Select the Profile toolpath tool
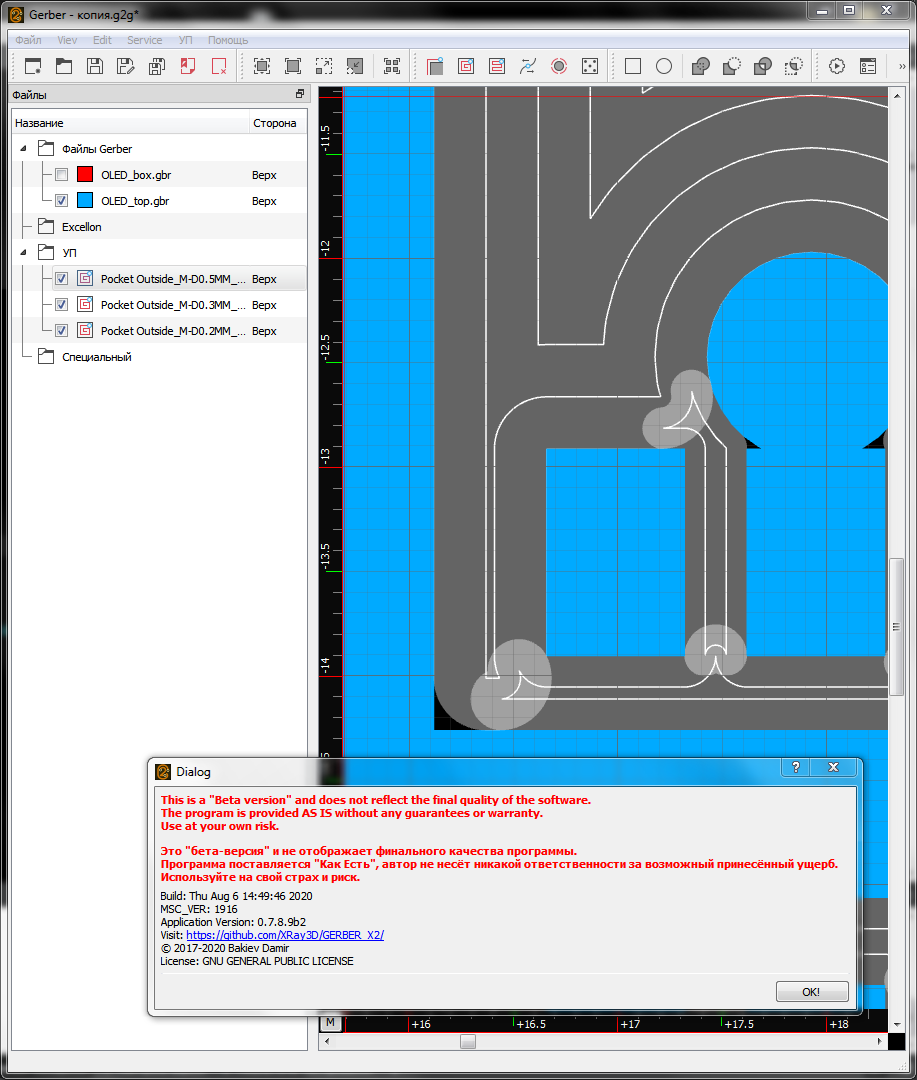 pos(435,66)
